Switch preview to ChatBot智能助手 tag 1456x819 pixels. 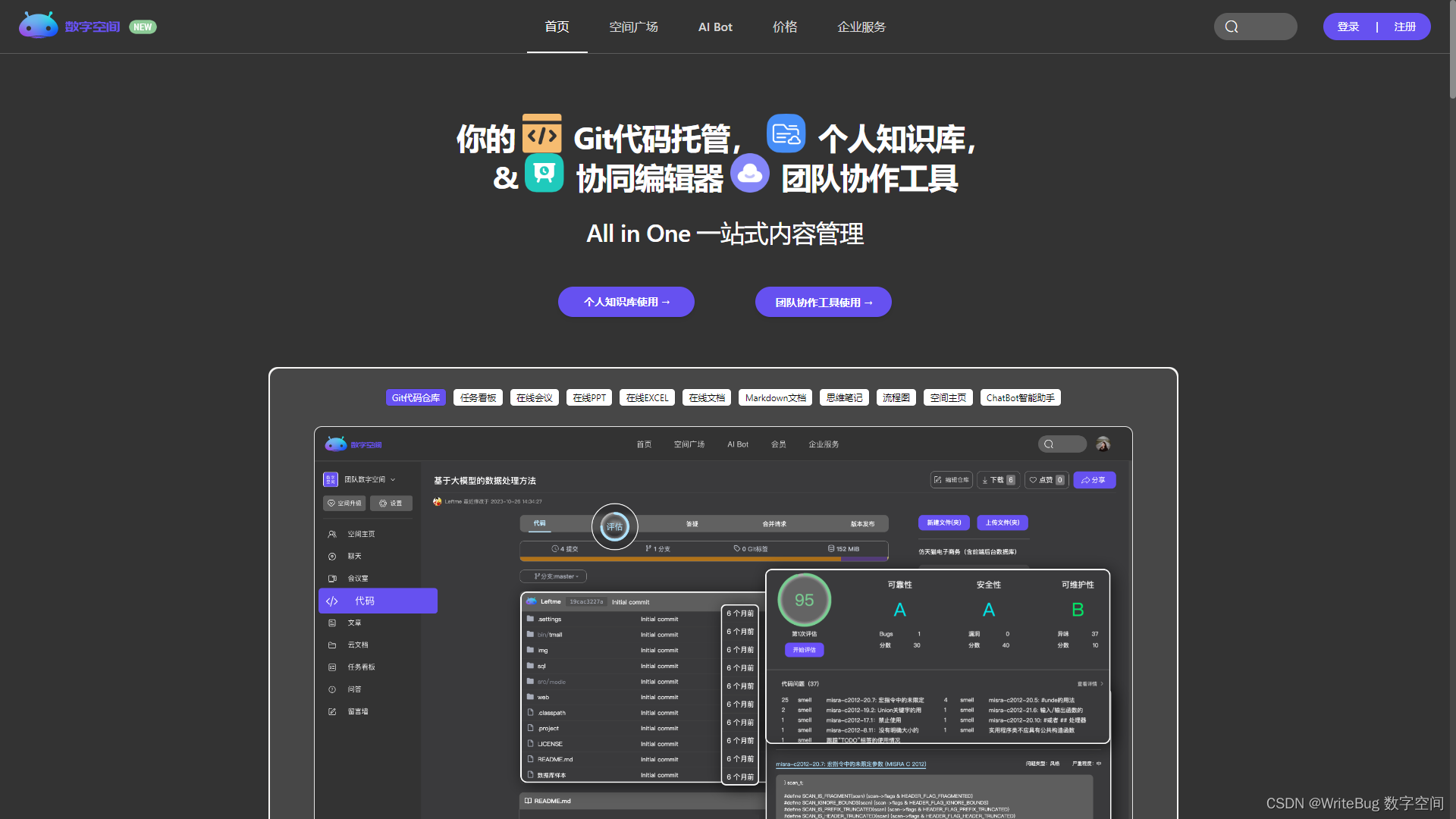click(1020, 397)
